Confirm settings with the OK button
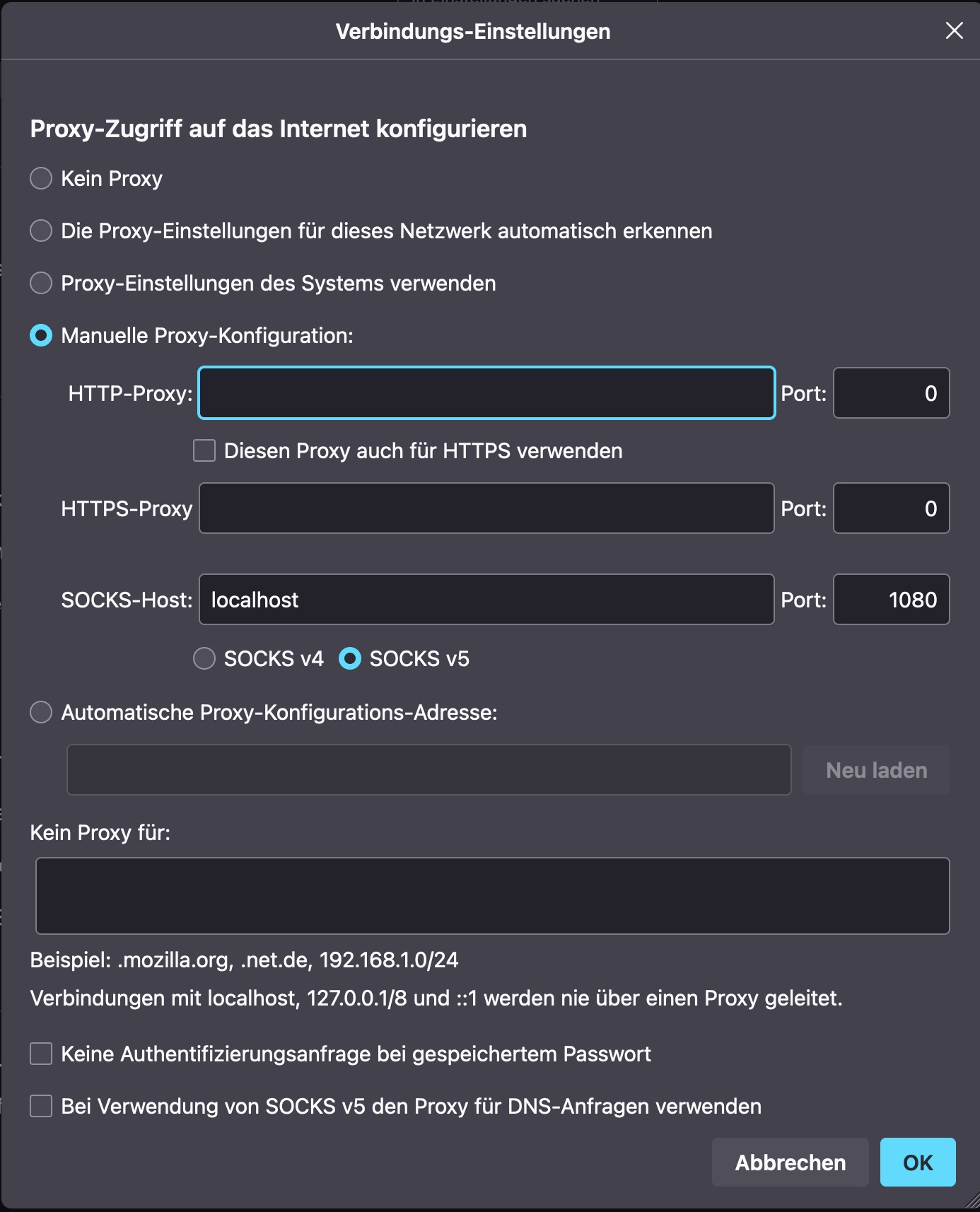 coord(917,1163)
